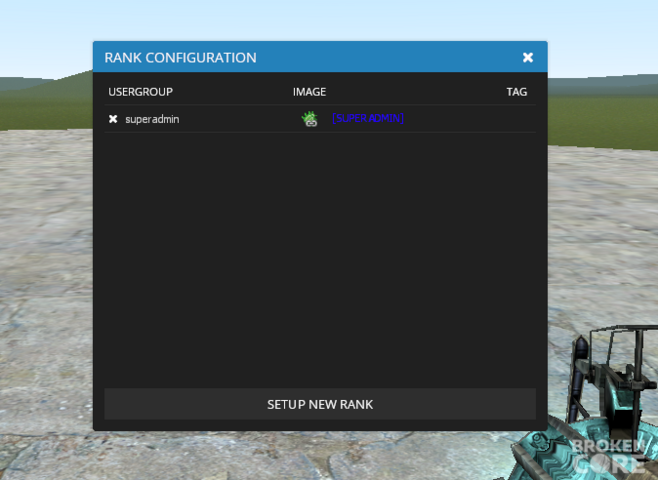The image size is (658, 480).
Task: Close the Rank Configuration dialog
Action: pyautogui.click(x=527, y=57)
